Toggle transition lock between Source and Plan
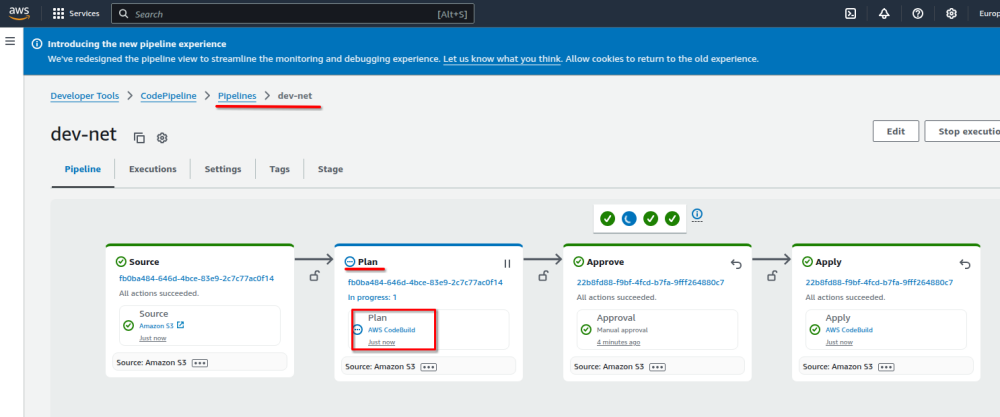The height and width of the screenshot is (417, 1000). click(x=314, y=276)
